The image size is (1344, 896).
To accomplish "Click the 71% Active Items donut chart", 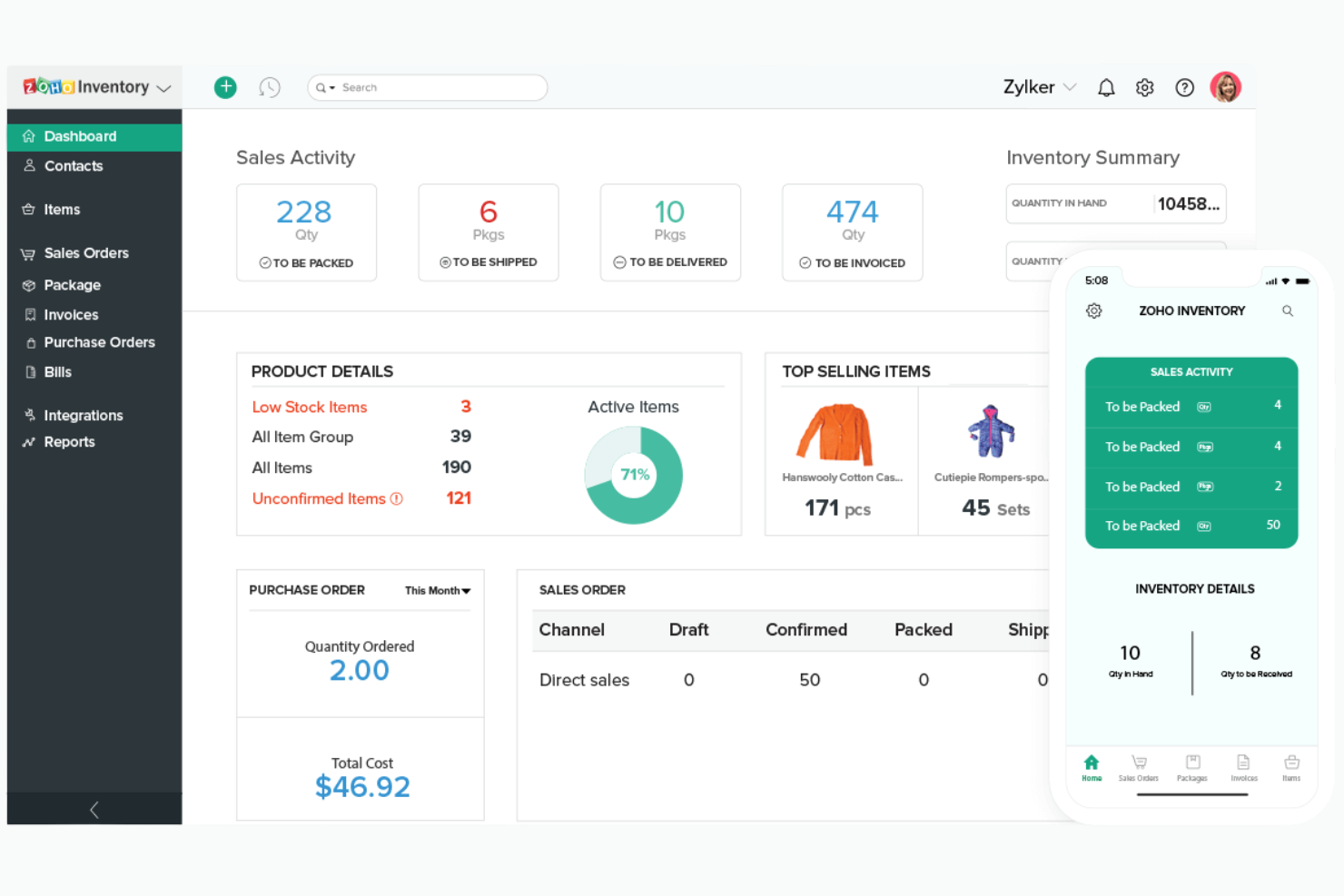I will point(633,474).
